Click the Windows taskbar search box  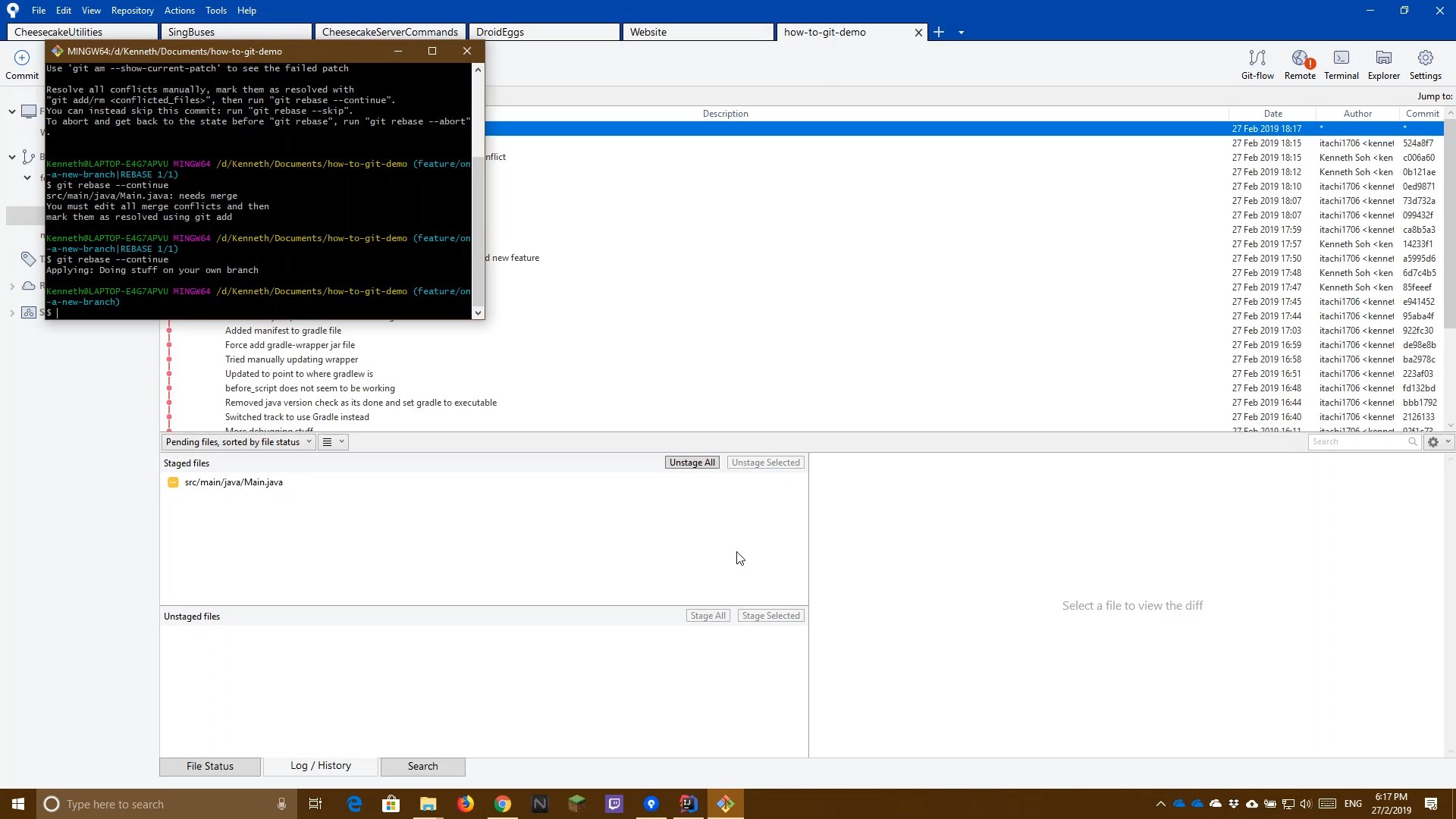point(165,804)
